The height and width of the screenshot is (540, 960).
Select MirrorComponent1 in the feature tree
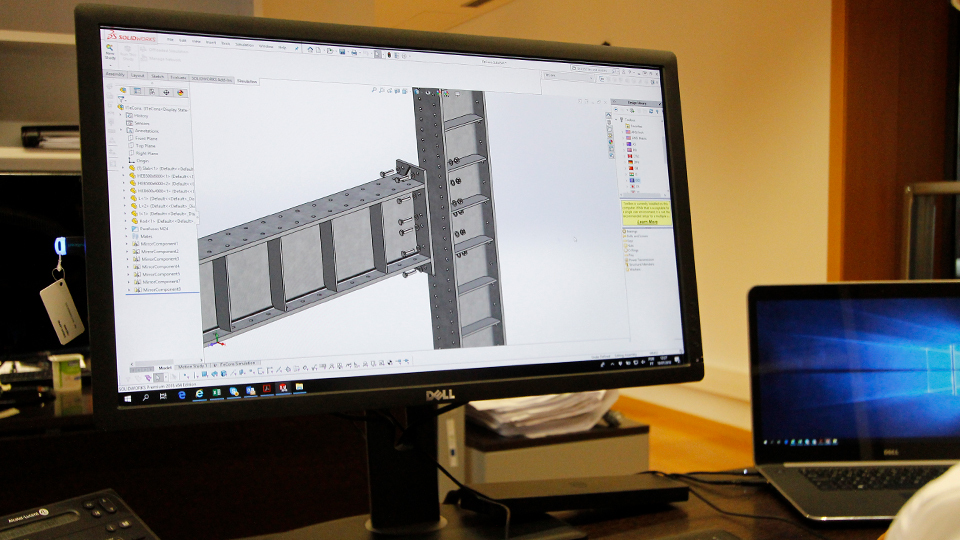point(160,243)
